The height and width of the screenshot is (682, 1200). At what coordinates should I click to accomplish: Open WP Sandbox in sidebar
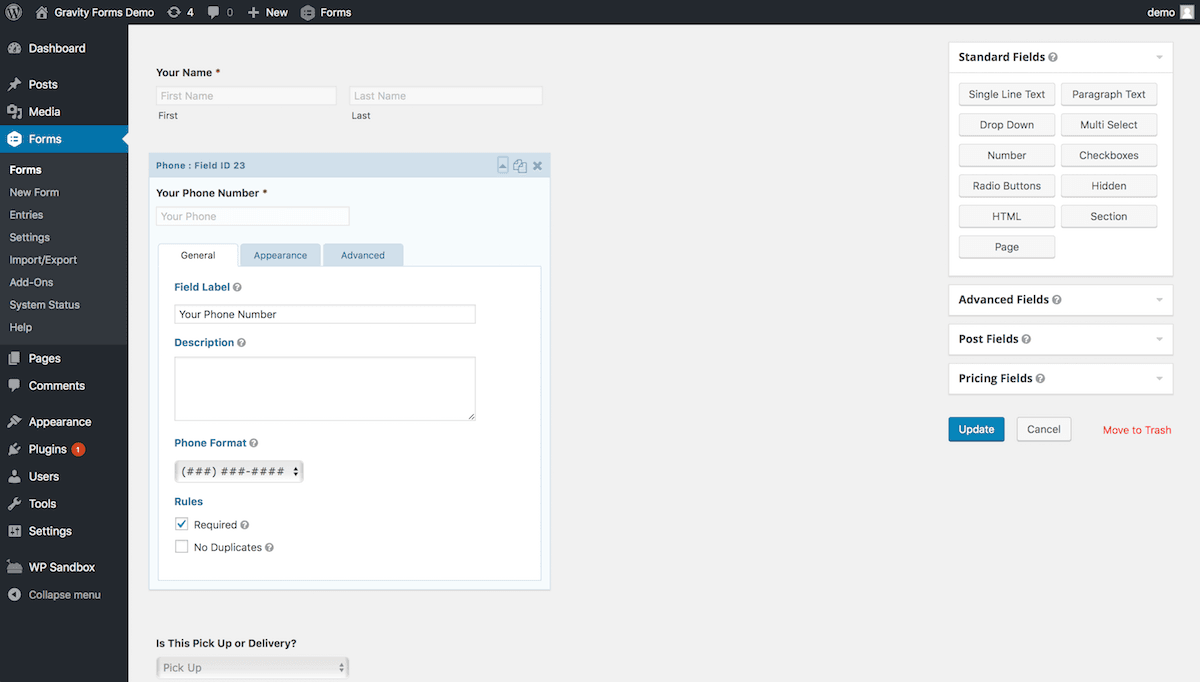pyautogui.click(x=64, y=567)
